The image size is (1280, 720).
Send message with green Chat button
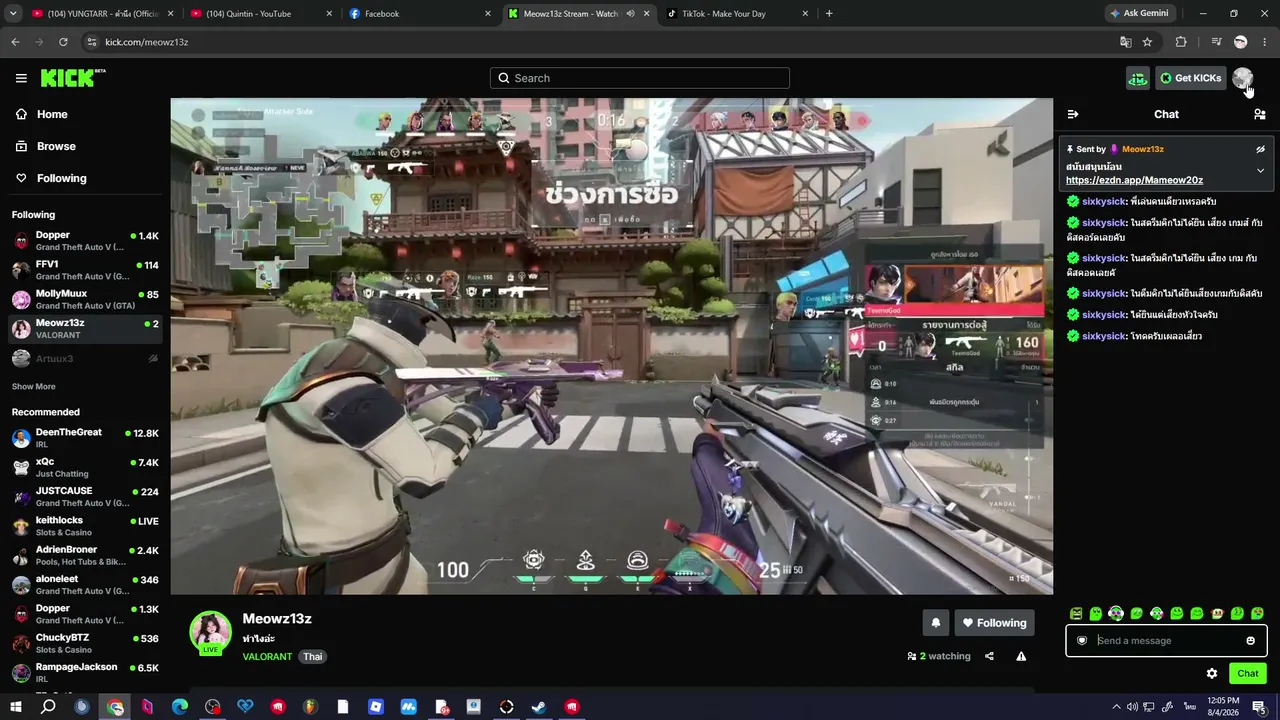point(1248,674)
